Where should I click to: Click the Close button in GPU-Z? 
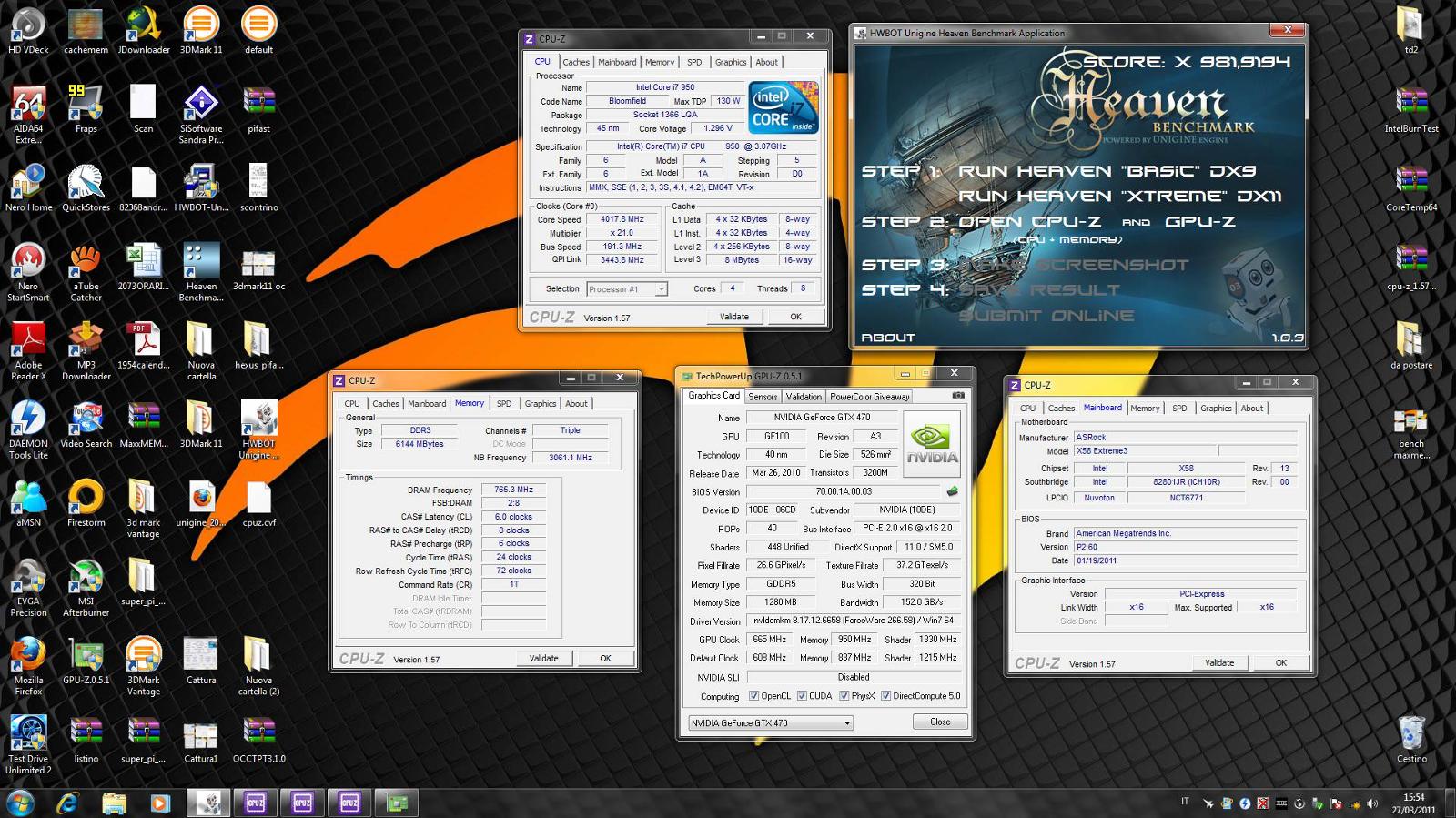point(940,722)
